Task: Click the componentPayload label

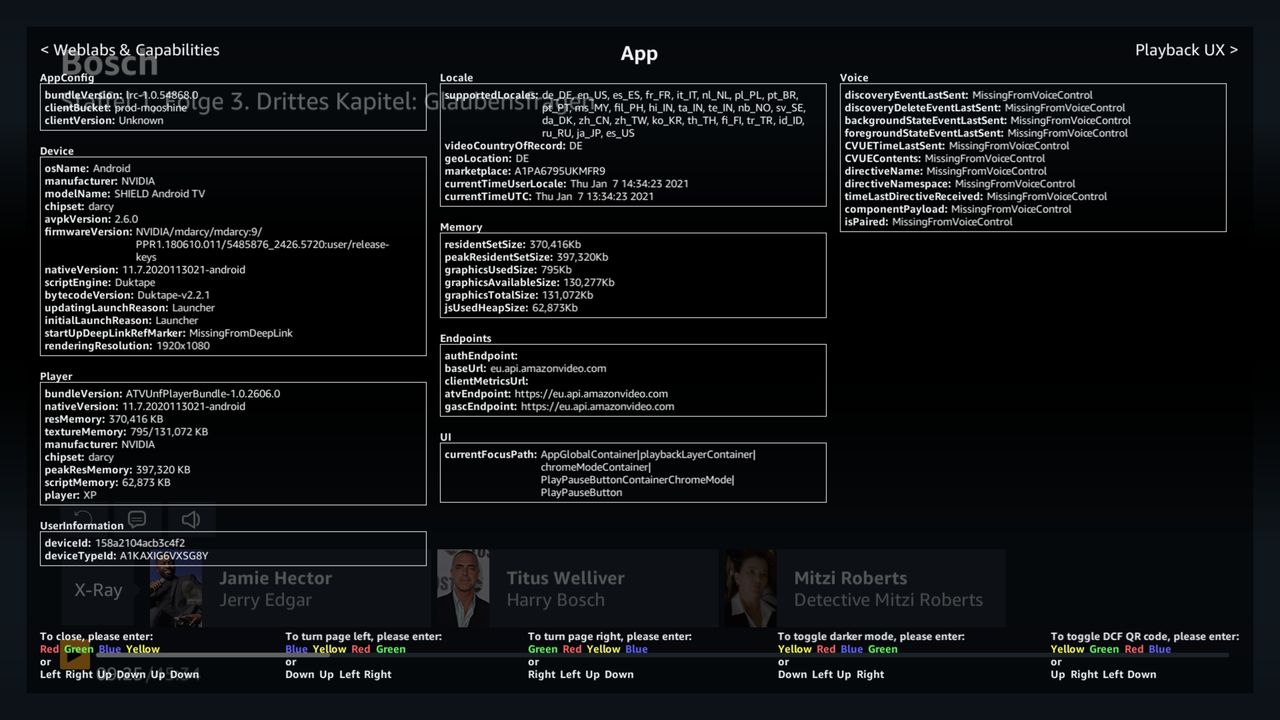Action: 896,209
